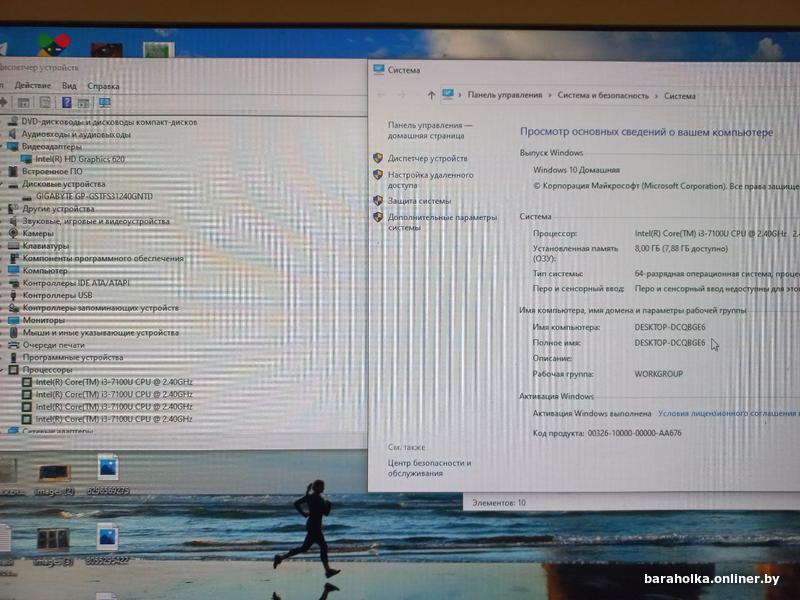Click the Intel(R) HD Graphics 620 device icon

27,159
